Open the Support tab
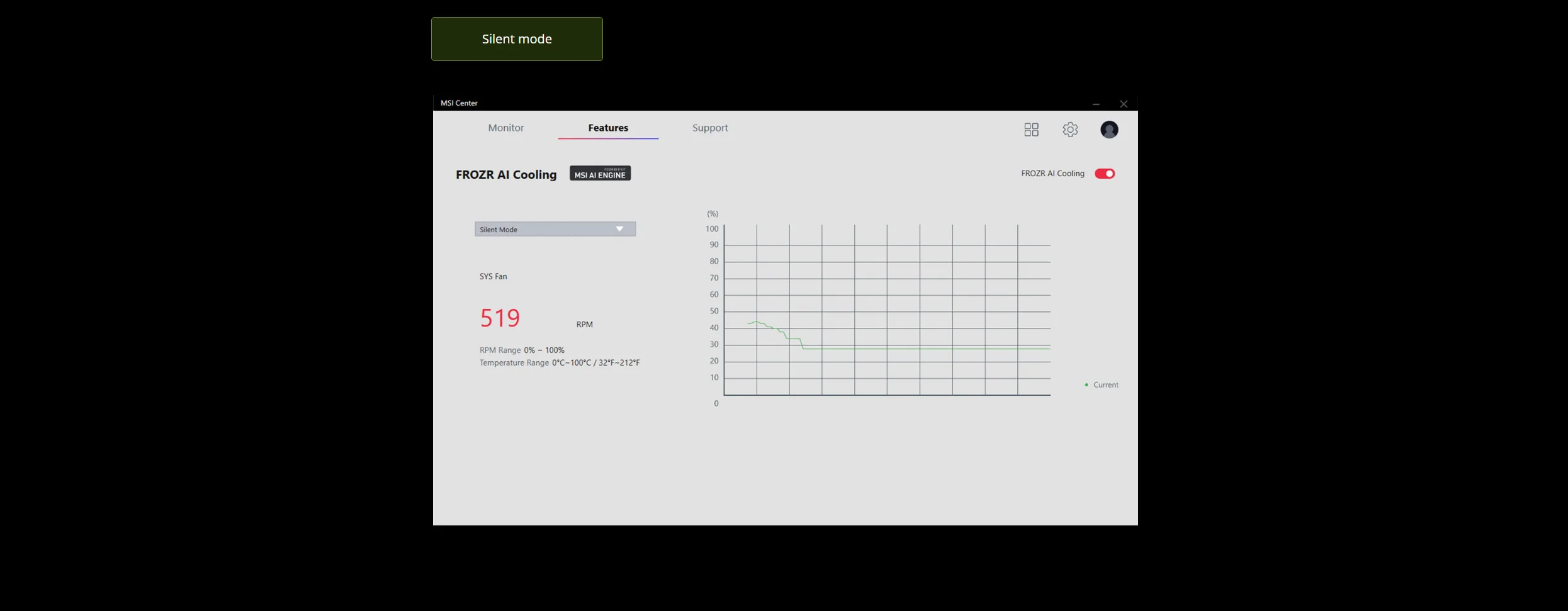The height and width of the screenshot is (611, 1568). [x=710, y=128]
